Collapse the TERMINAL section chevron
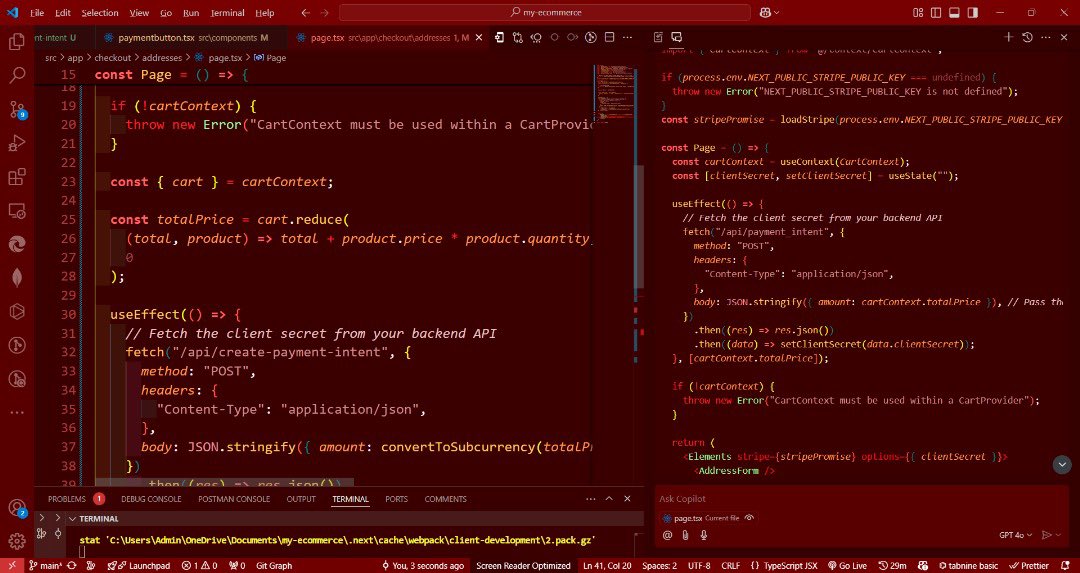 [x=72, y=519]
